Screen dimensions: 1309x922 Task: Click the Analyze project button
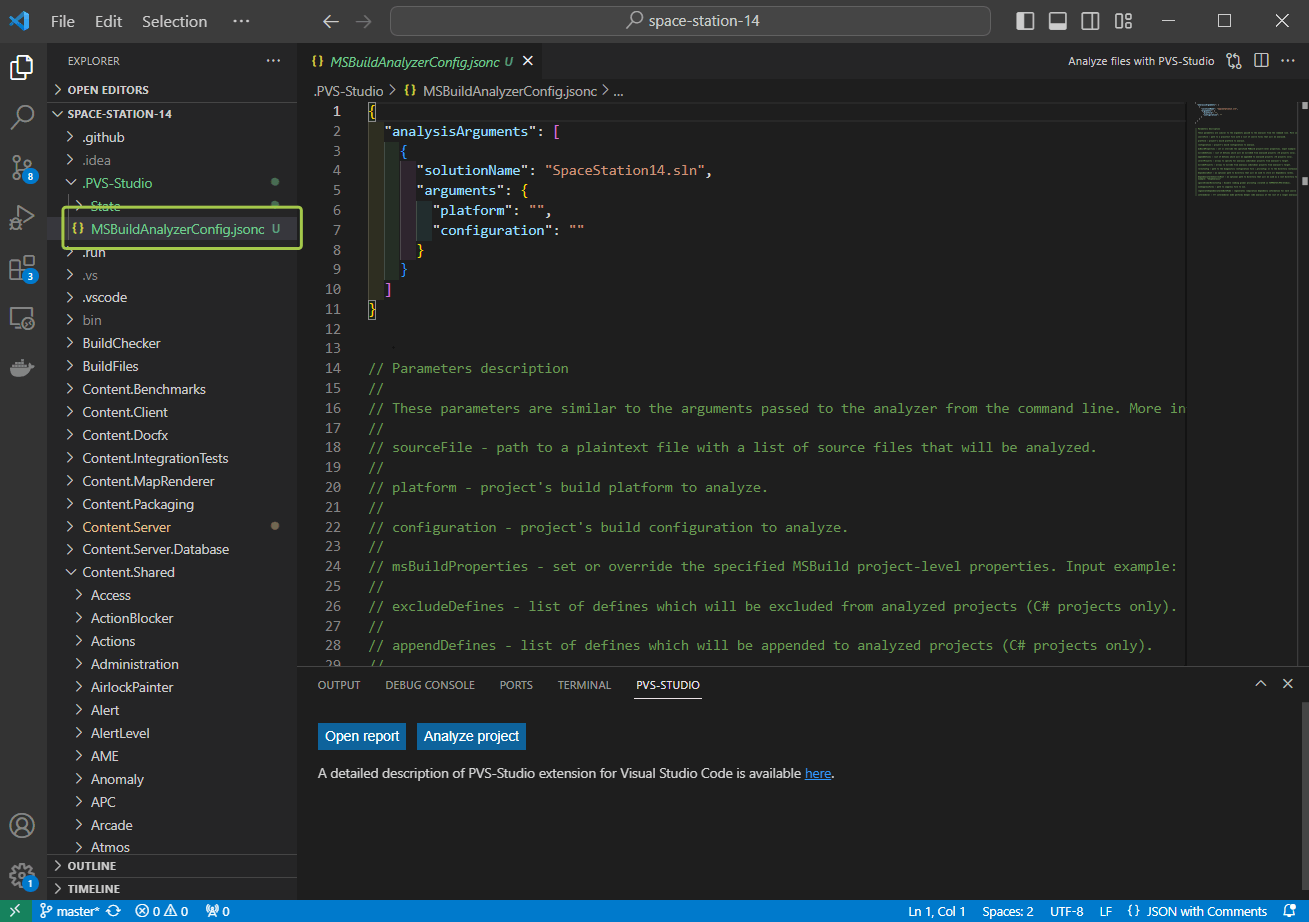[471, 735]
